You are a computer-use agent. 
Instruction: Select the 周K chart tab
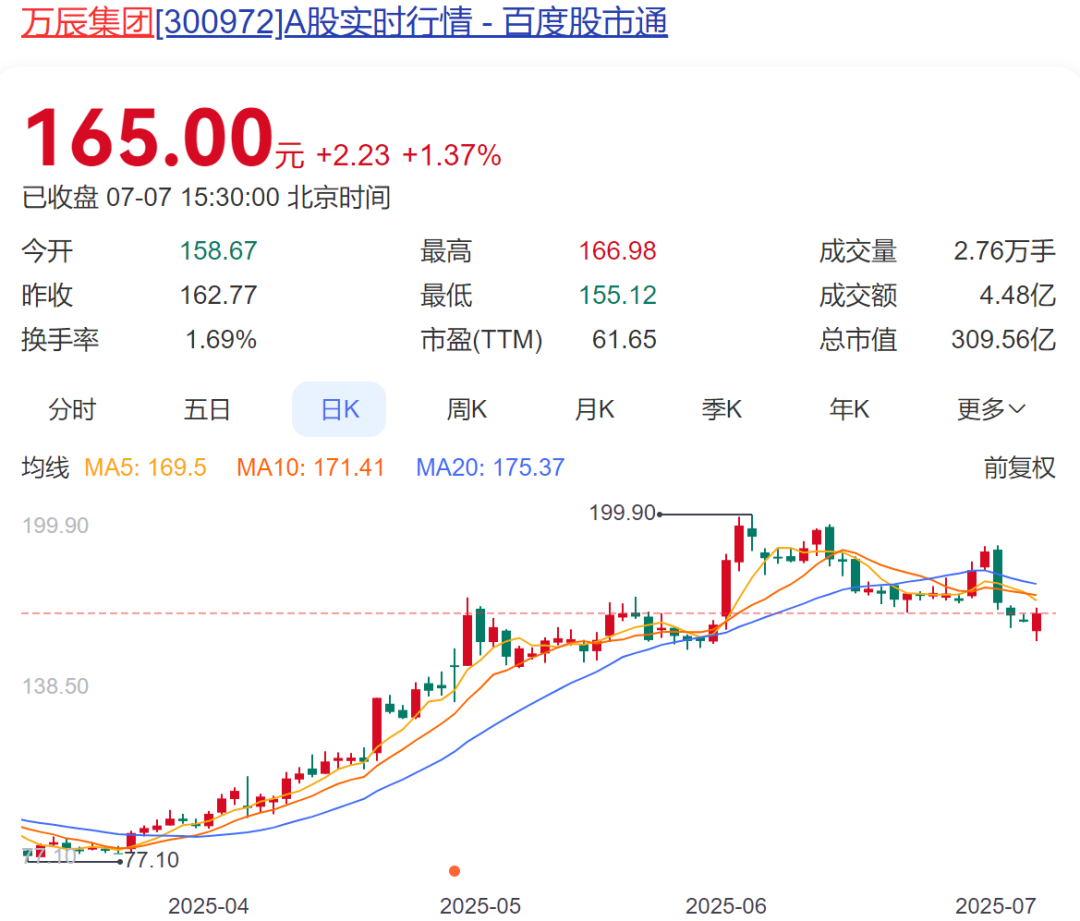click(x=466, y=409)
